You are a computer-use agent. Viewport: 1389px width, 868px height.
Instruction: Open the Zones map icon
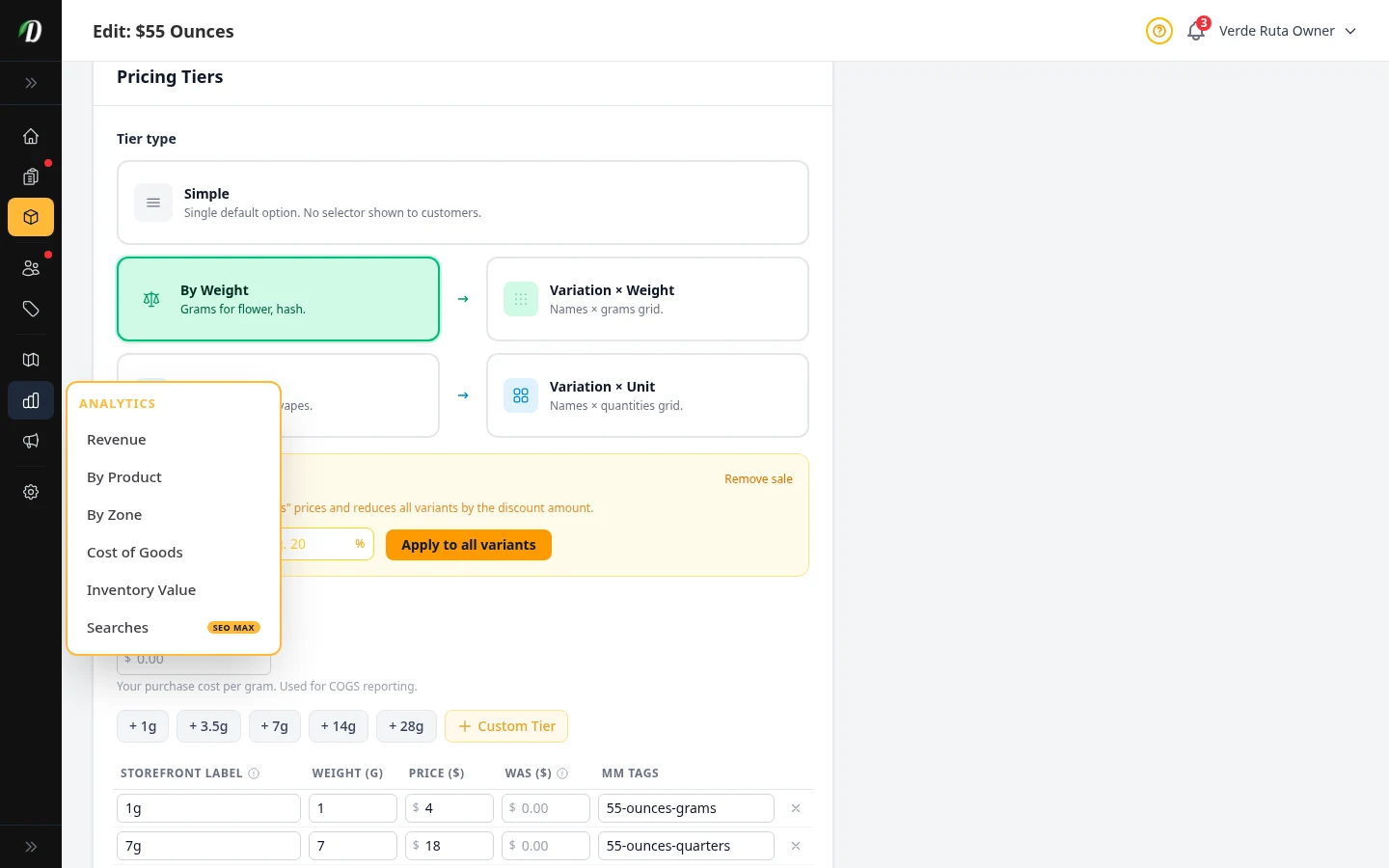click(31, 360)
